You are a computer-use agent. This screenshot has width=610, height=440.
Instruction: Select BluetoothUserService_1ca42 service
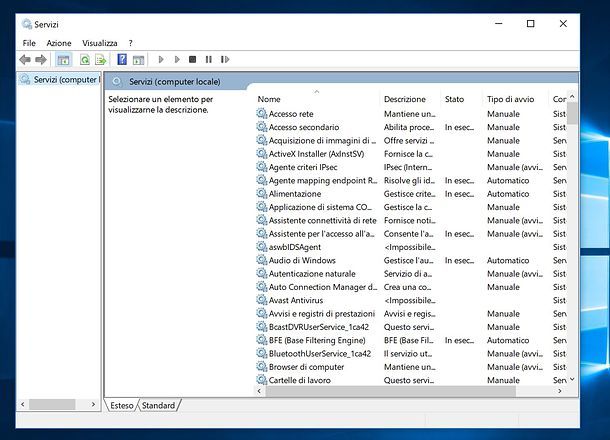(320, 353)
